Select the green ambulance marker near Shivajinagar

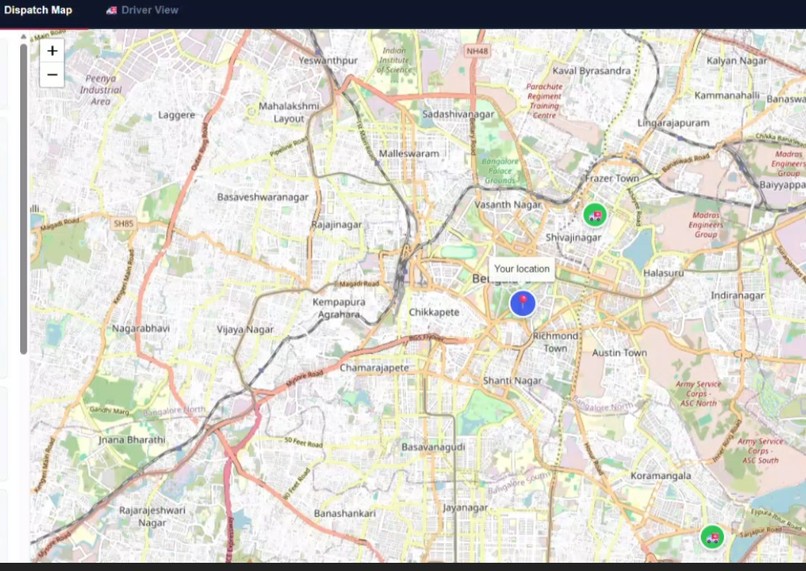[595, 215]
